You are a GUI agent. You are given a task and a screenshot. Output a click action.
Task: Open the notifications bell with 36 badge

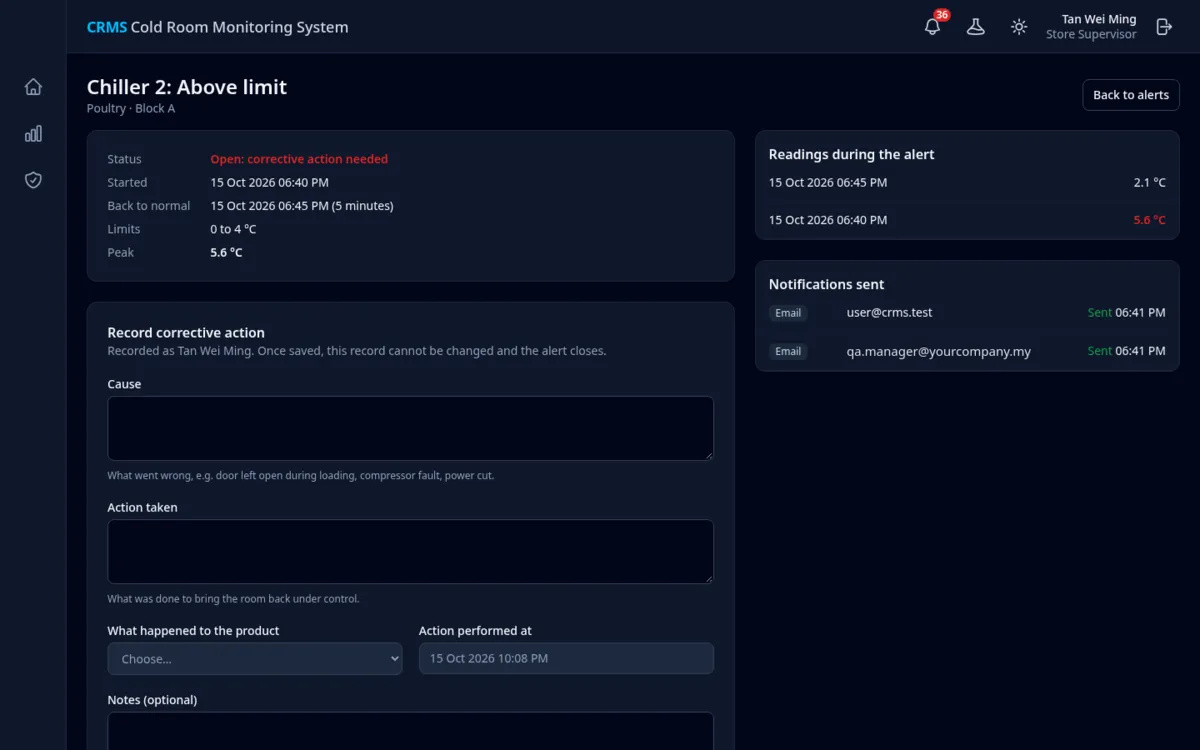932,27
